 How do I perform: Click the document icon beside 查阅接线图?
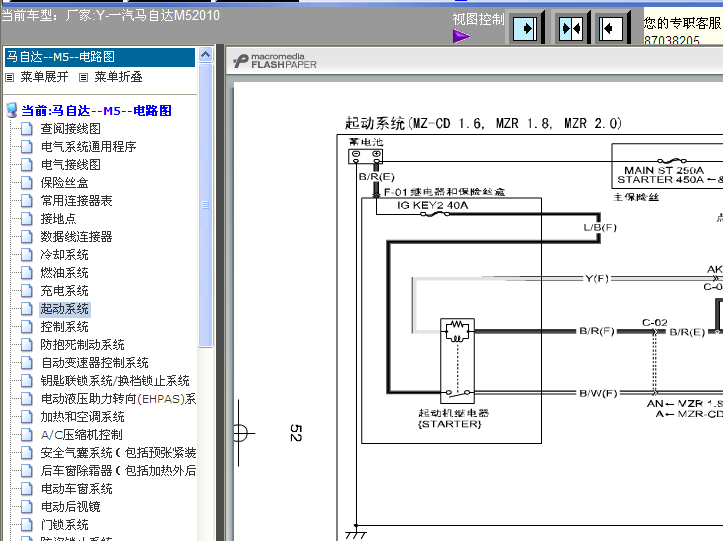[x=27, y=129]
